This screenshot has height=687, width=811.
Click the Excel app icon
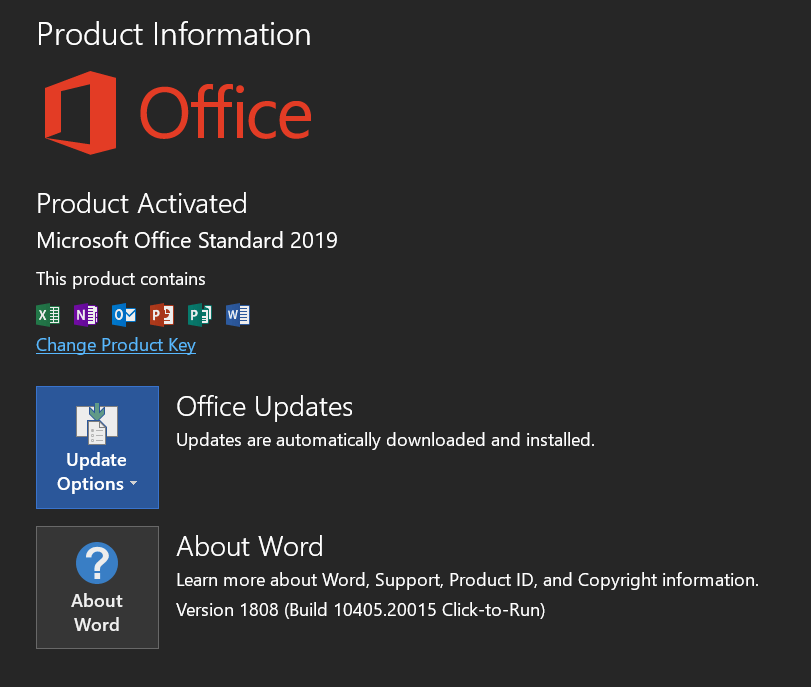pyautogui.click(x=48, y=315)
